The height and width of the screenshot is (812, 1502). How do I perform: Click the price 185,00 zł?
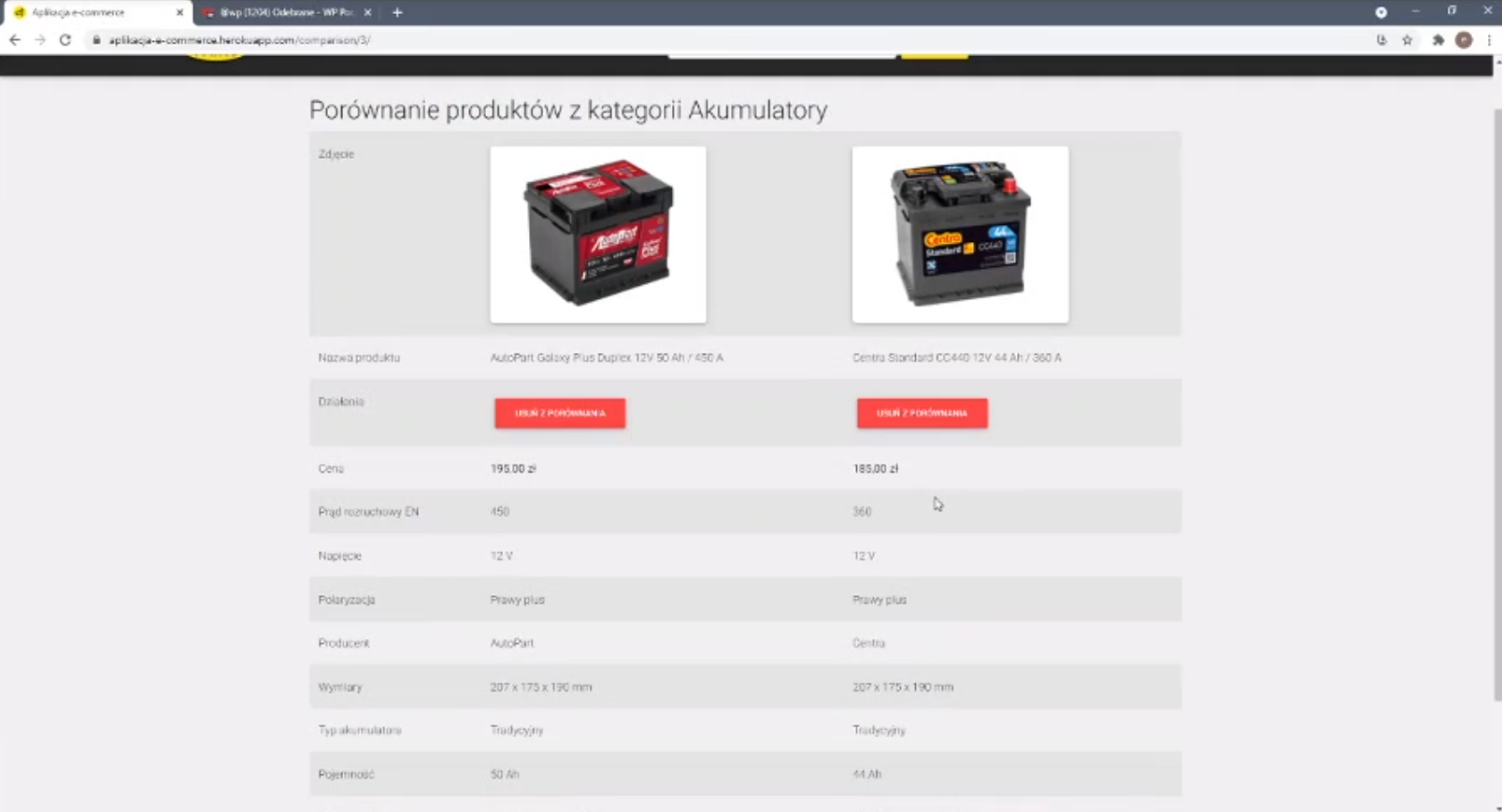pyautogui.click(x=876, y=469)
